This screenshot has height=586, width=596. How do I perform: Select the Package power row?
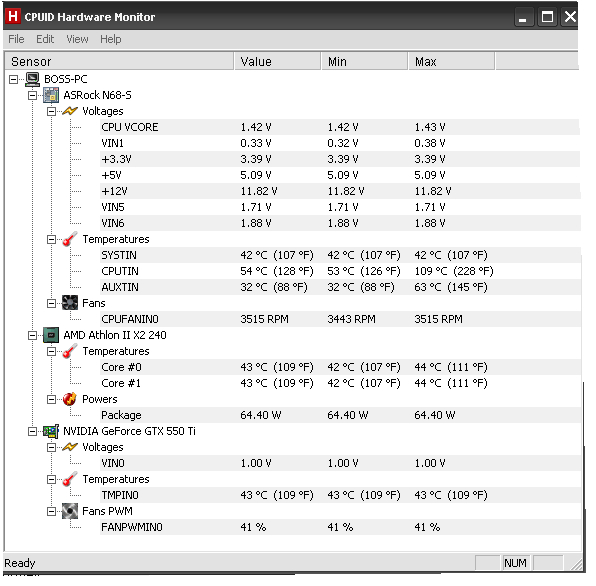click(x=340, y=415)
